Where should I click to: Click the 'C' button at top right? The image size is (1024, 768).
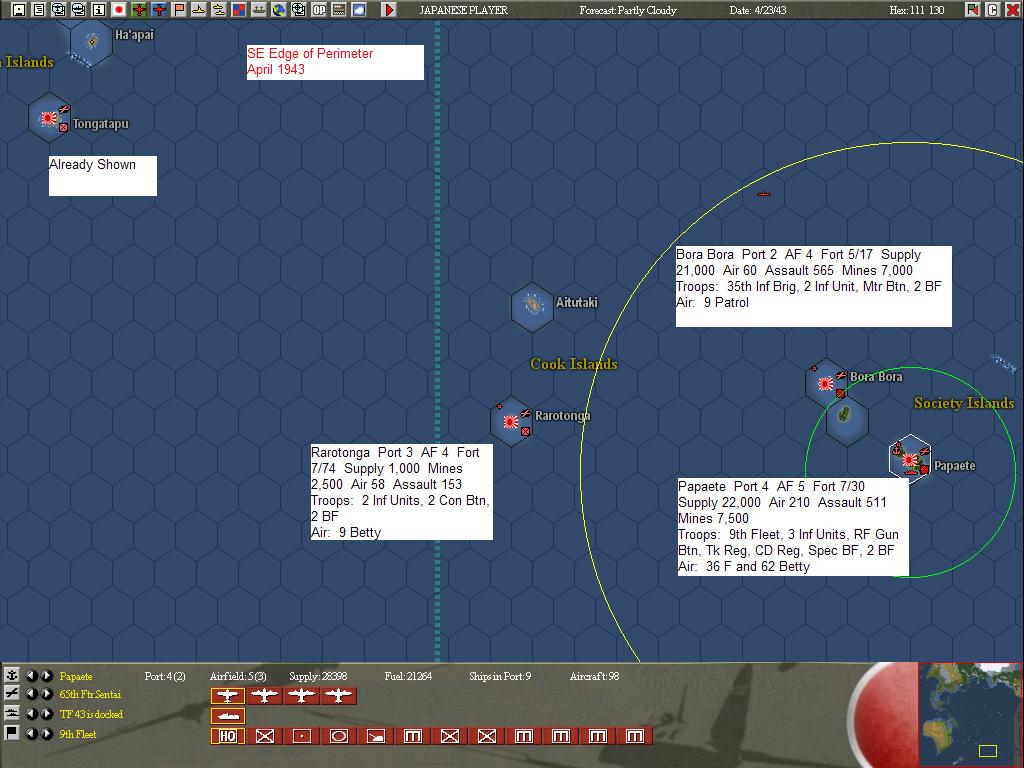pyautogui.click(x=993, y=10)
